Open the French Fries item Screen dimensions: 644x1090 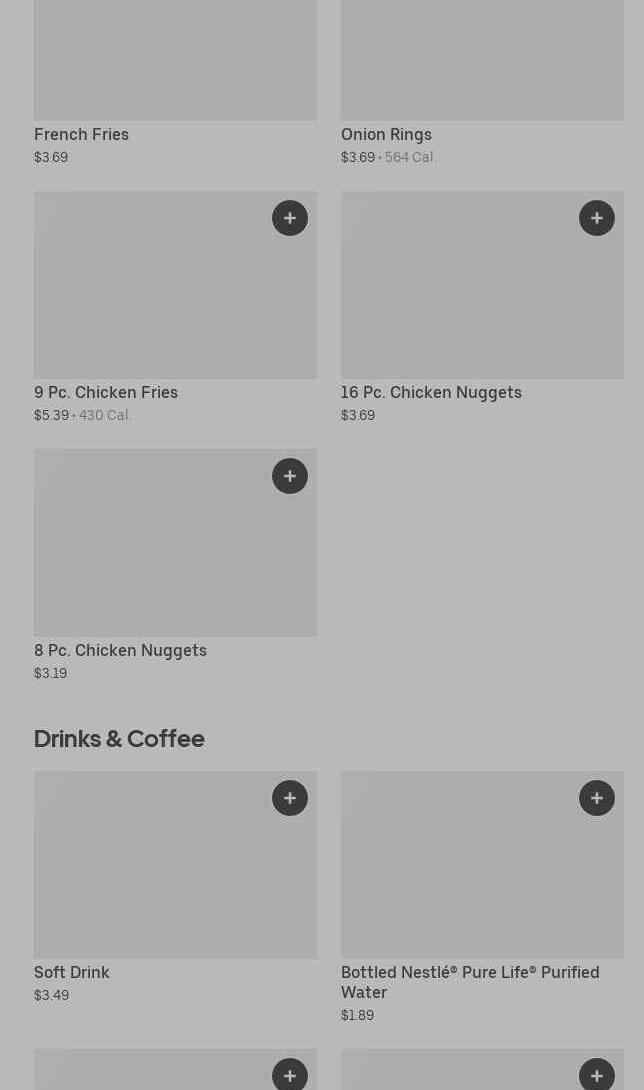[x=82, y=134]
